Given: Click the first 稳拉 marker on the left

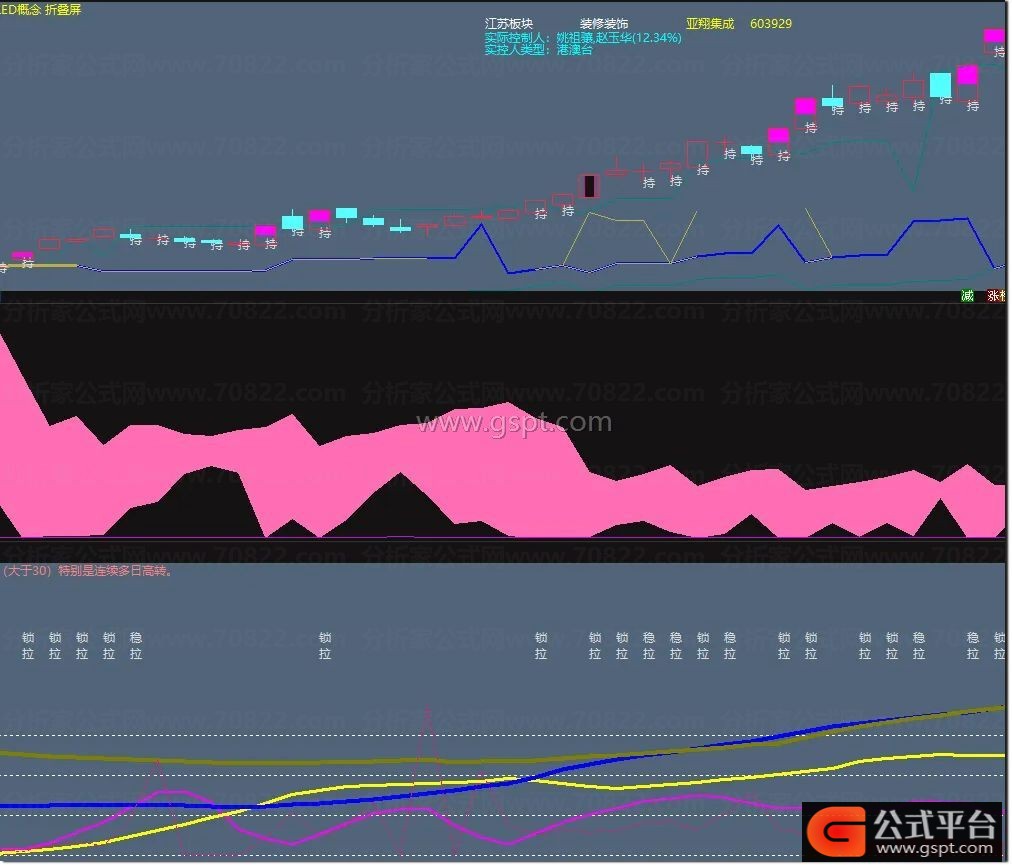Looking at the screenshot, I should pyautogui.click(x=136, y=645).
